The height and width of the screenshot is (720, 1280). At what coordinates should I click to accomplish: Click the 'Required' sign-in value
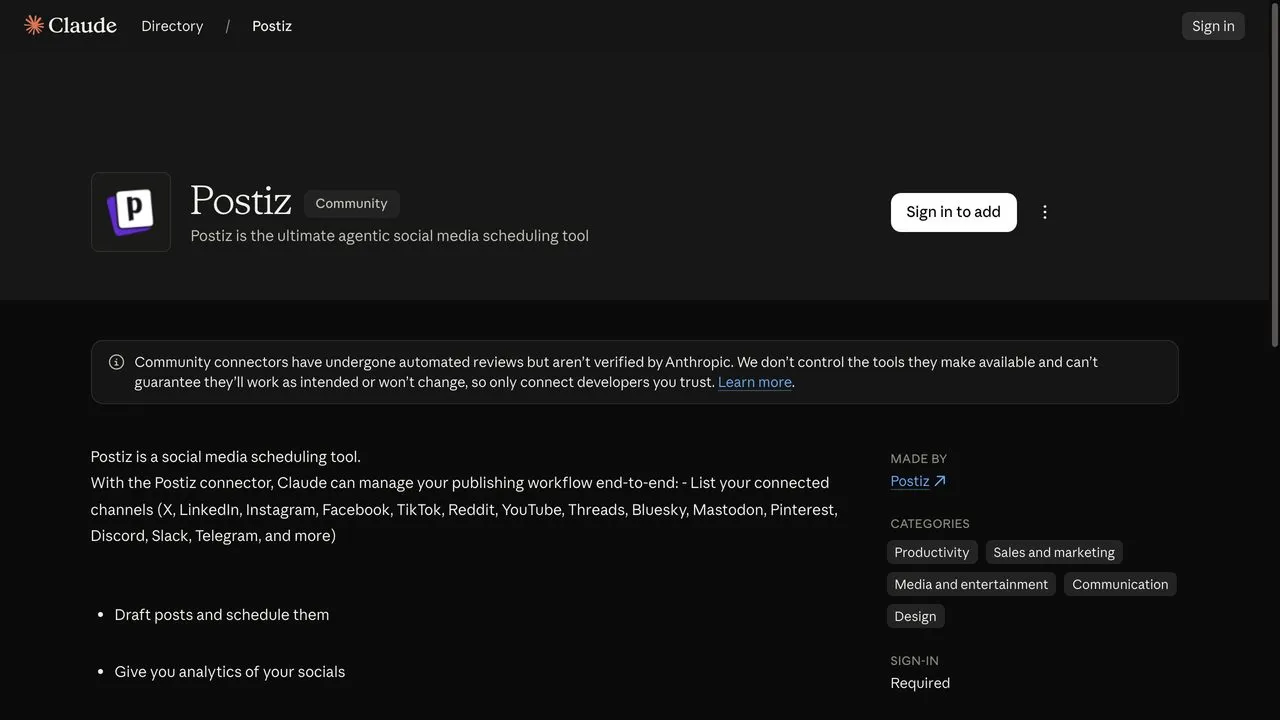920,683
